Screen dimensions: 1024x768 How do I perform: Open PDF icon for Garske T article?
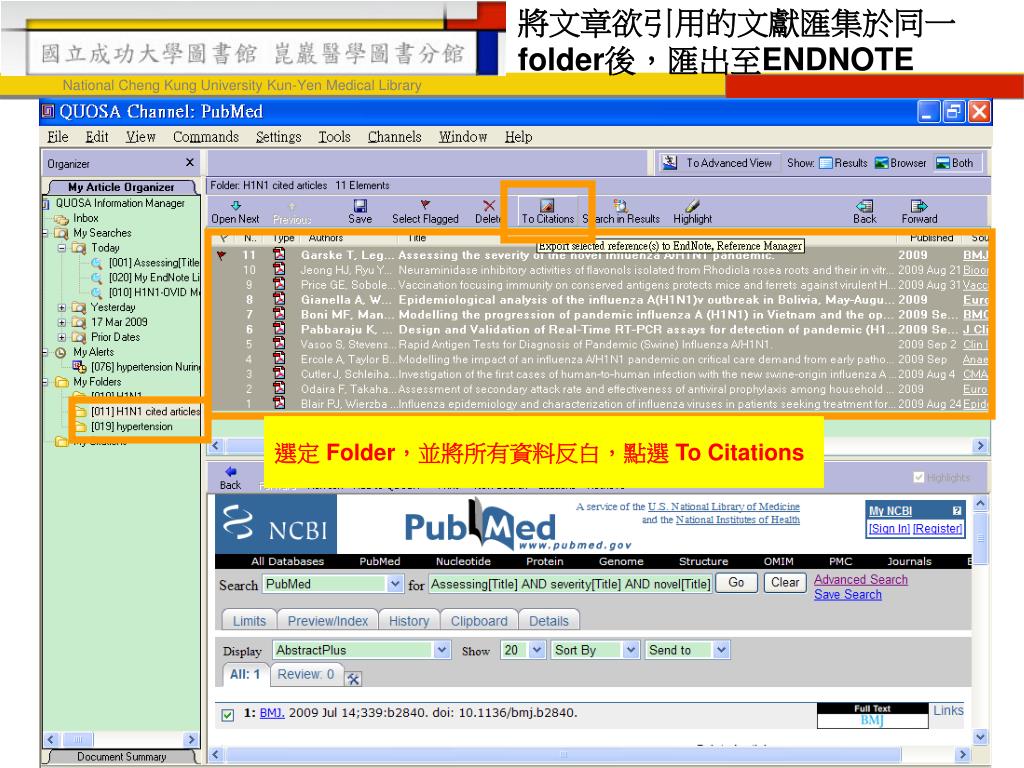[280, 254]
